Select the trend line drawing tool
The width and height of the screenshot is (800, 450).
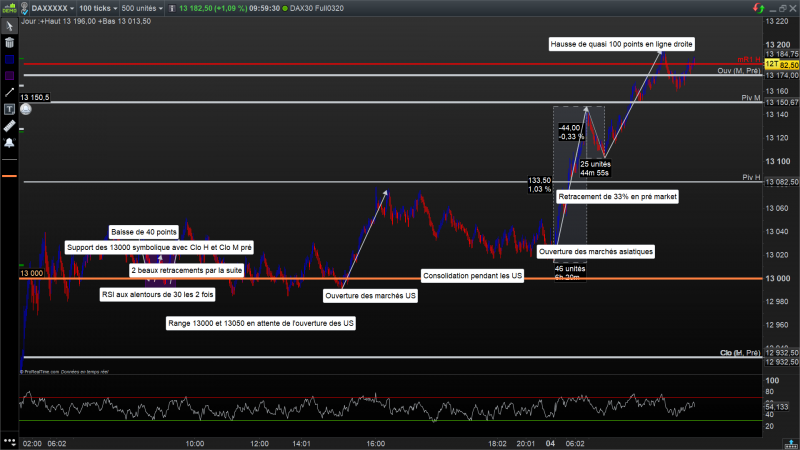tap(9, 92)
